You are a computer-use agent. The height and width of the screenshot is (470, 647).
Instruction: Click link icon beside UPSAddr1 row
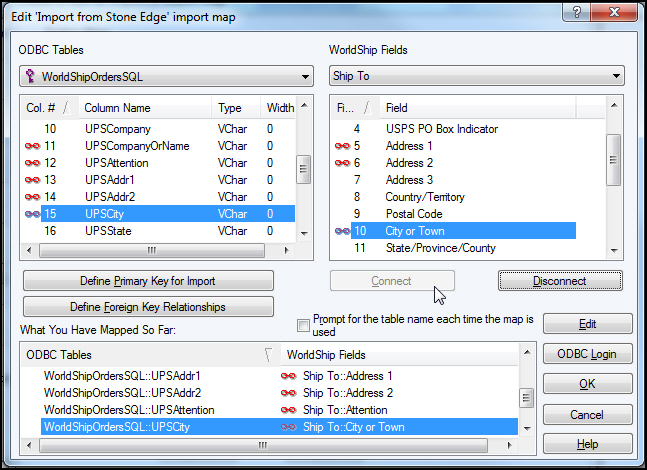pyautogui.click(x=32, y=180)
